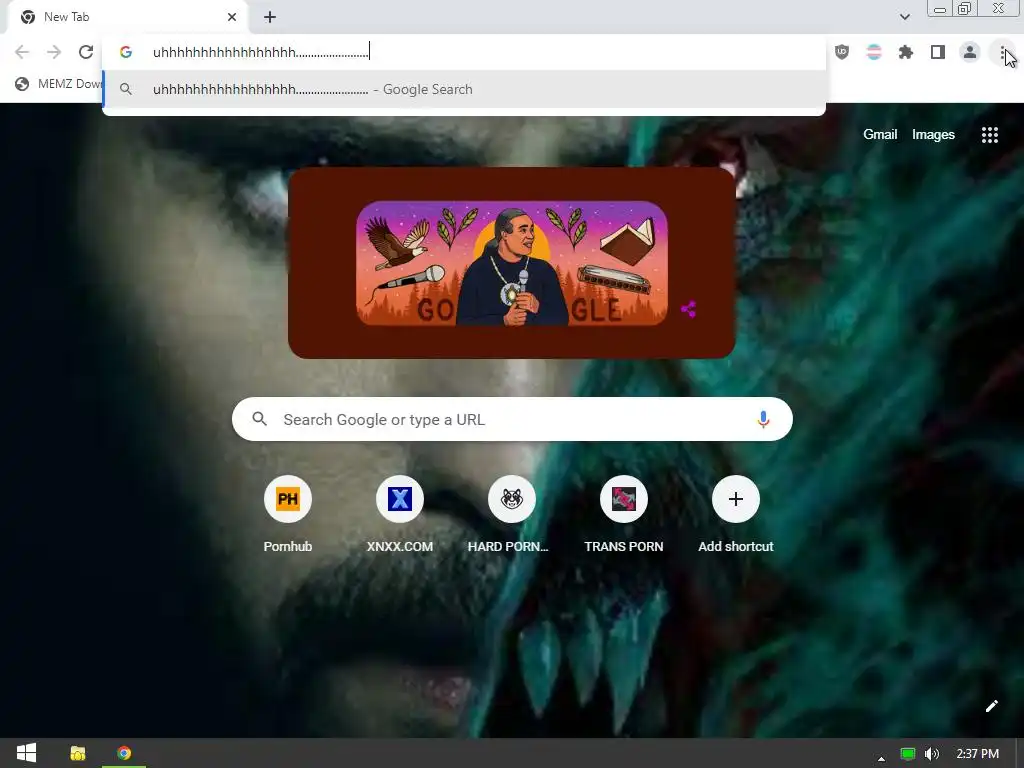Expand the tab search chevron
1024x768 pixels.
[x=904, y=17]
